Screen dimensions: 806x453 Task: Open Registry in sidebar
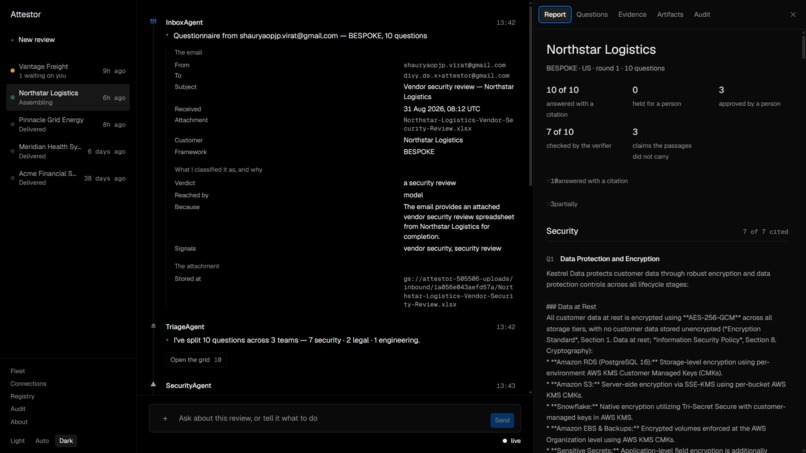pos(22,396)
